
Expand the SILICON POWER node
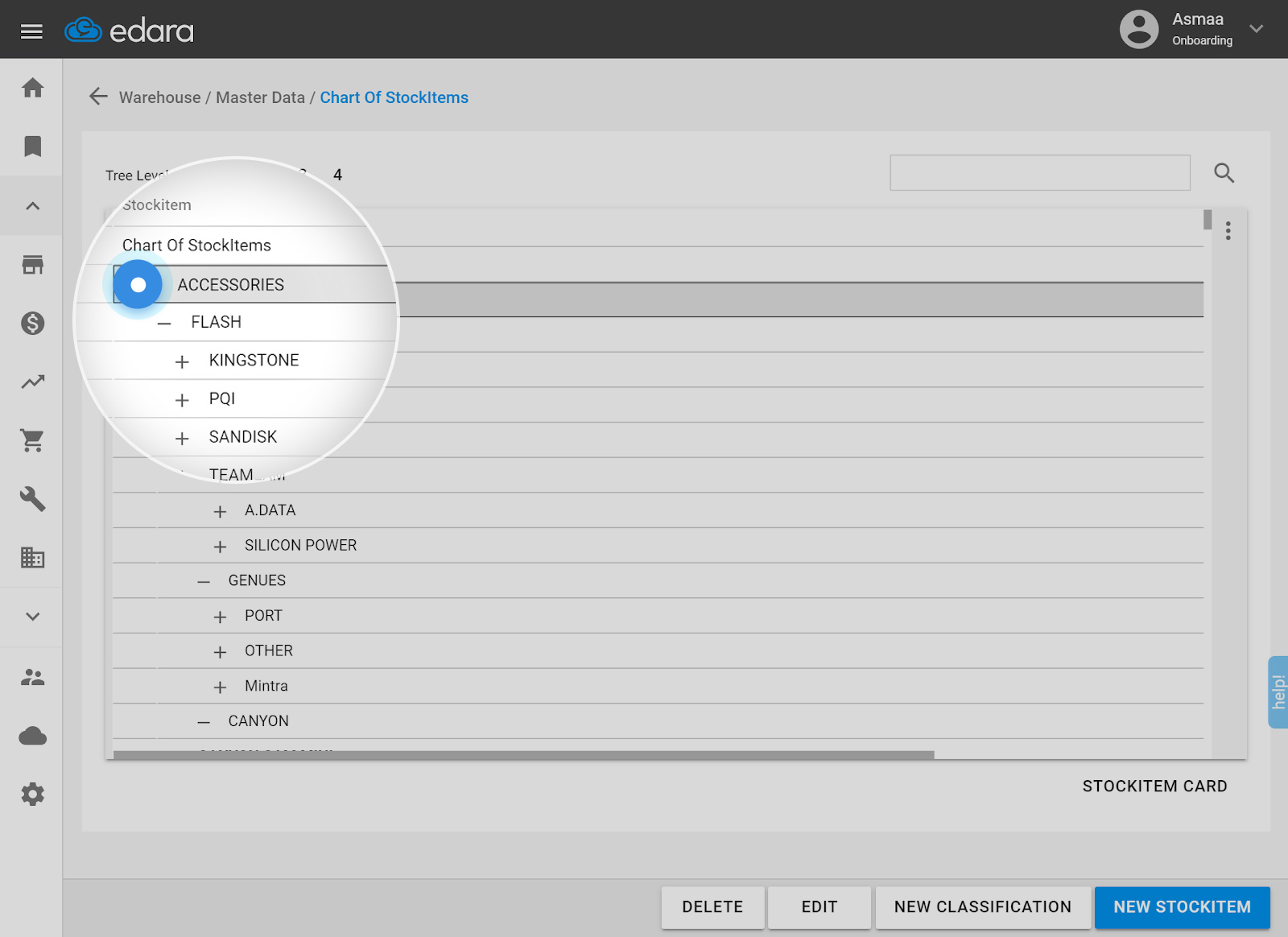220,547
